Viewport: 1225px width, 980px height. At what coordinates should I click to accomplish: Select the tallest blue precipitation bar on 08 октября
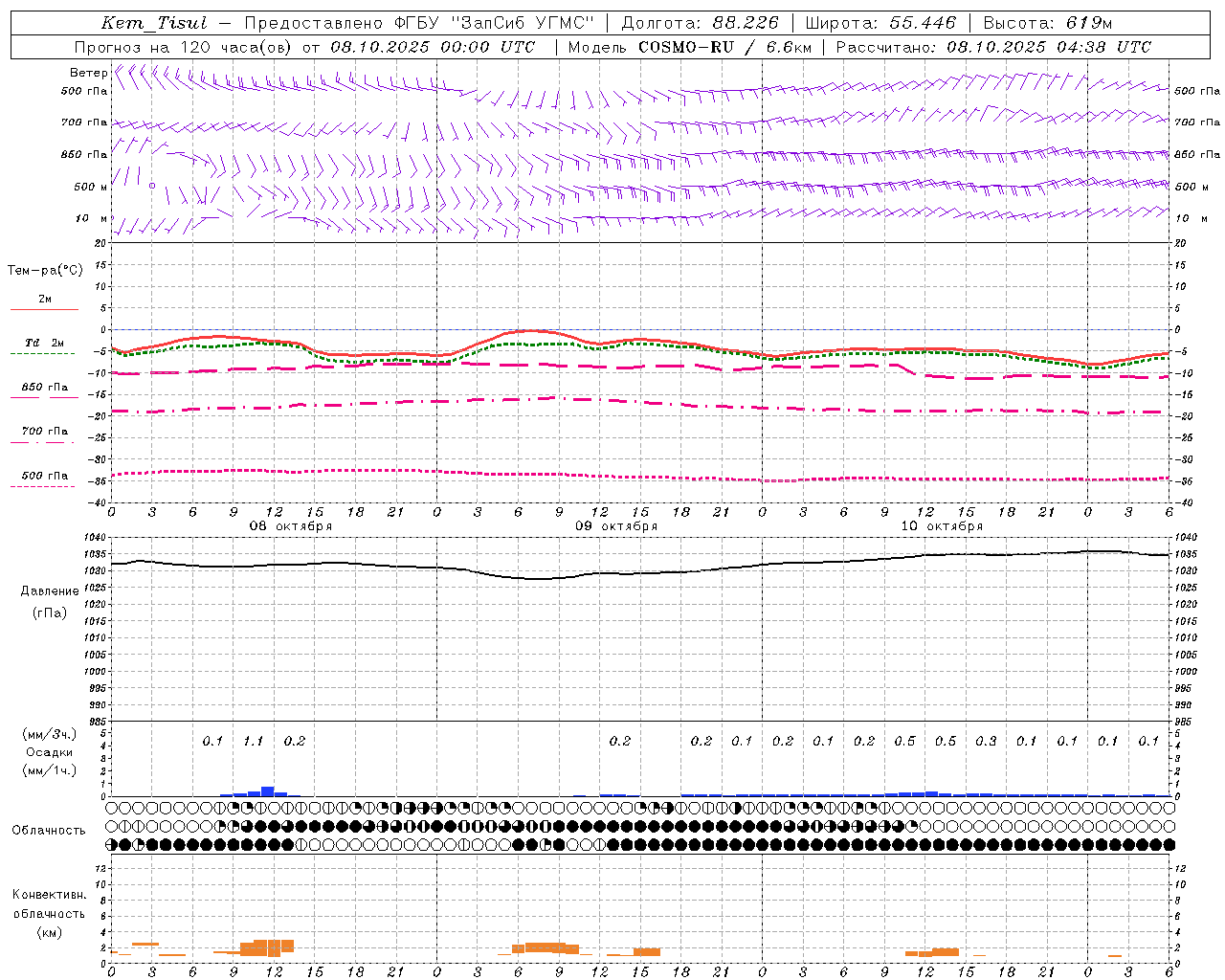tap(268, 791)
